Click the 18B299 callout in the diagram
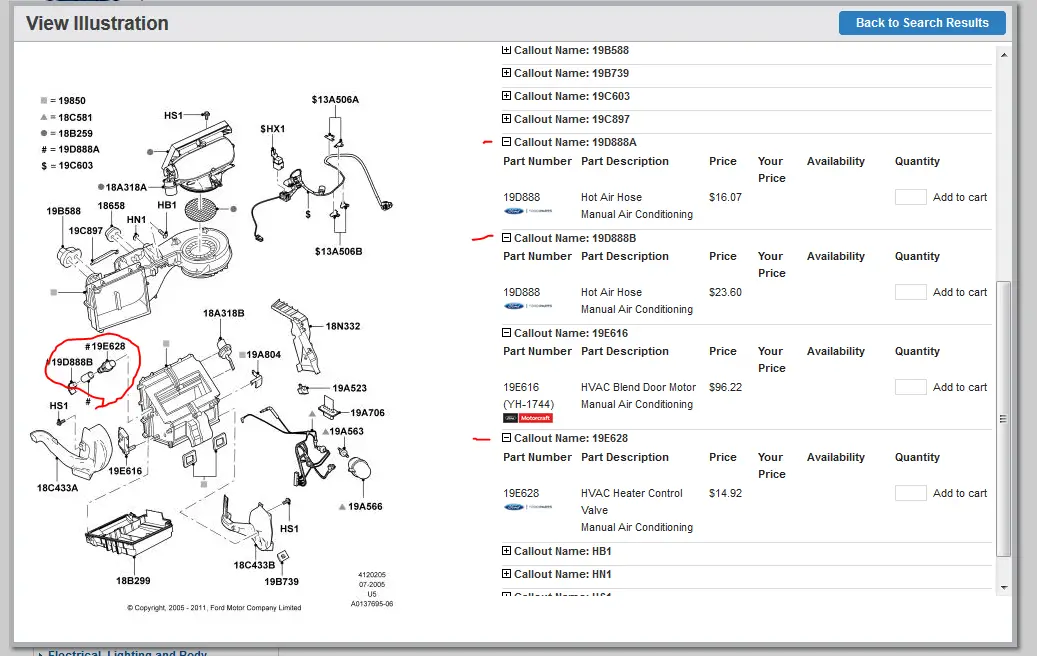This screenshot has width=1037, height=656. click(133, 581)
